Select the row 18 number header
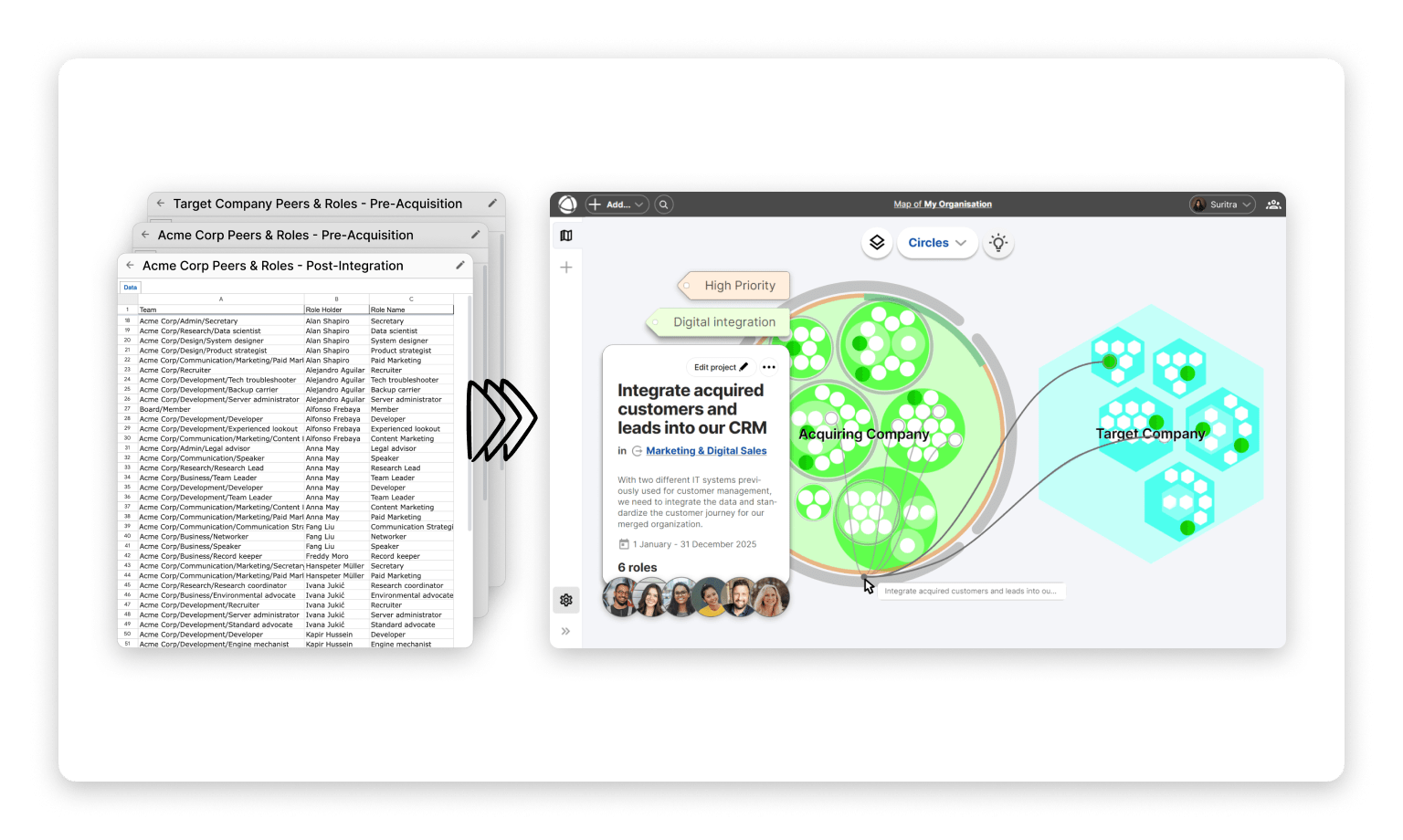The width and height of the screenshot is (1403, 840). [x=128, y=321]
